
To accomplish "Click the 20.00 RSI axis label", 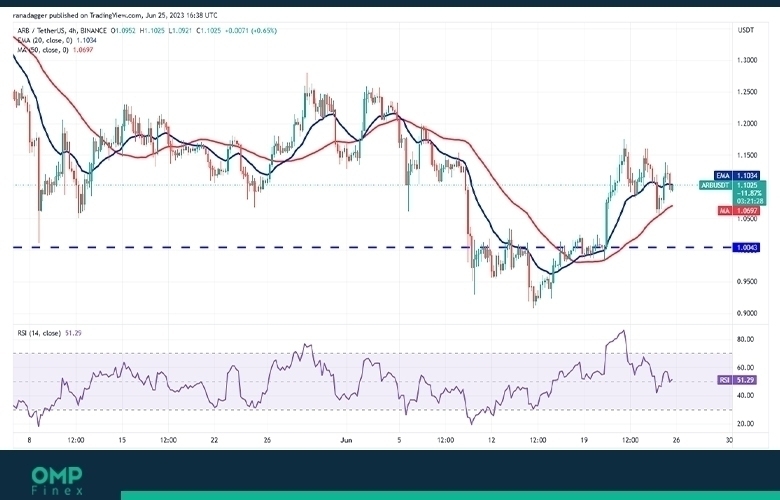I will pos(745,424).
